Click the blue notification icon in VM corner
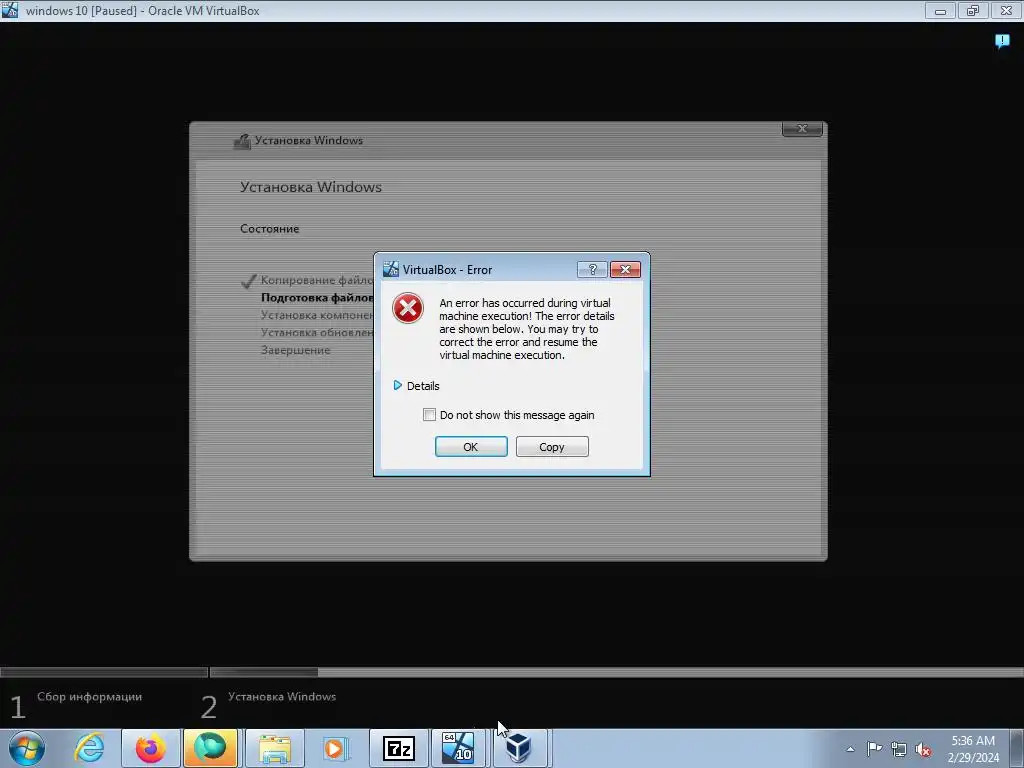Viewport: 1024px width, 768px height. click(1002, 41)
